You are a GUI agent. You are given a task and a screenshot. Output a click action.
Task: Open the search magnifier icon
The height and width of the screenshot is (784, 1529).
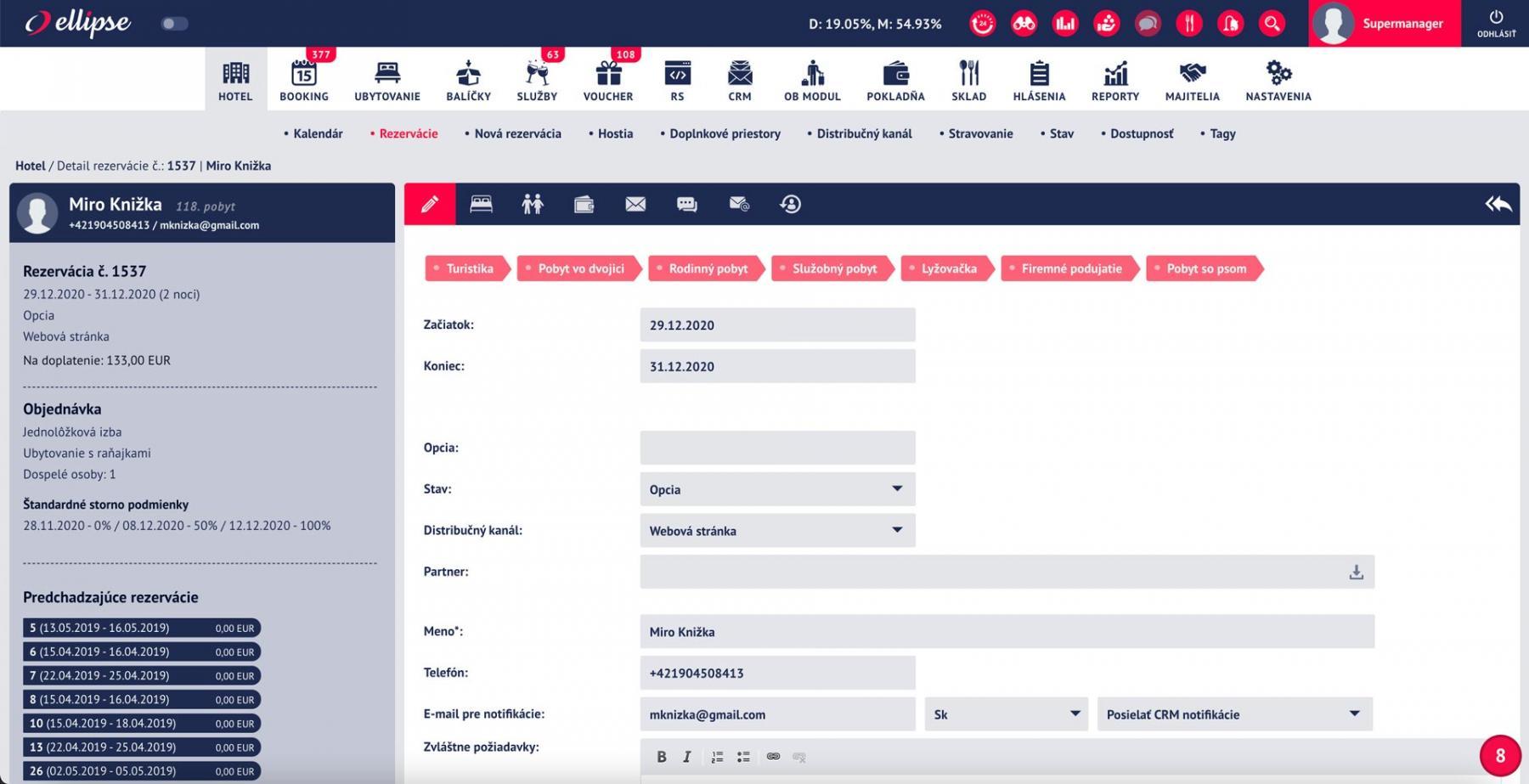coord(1272,24)
